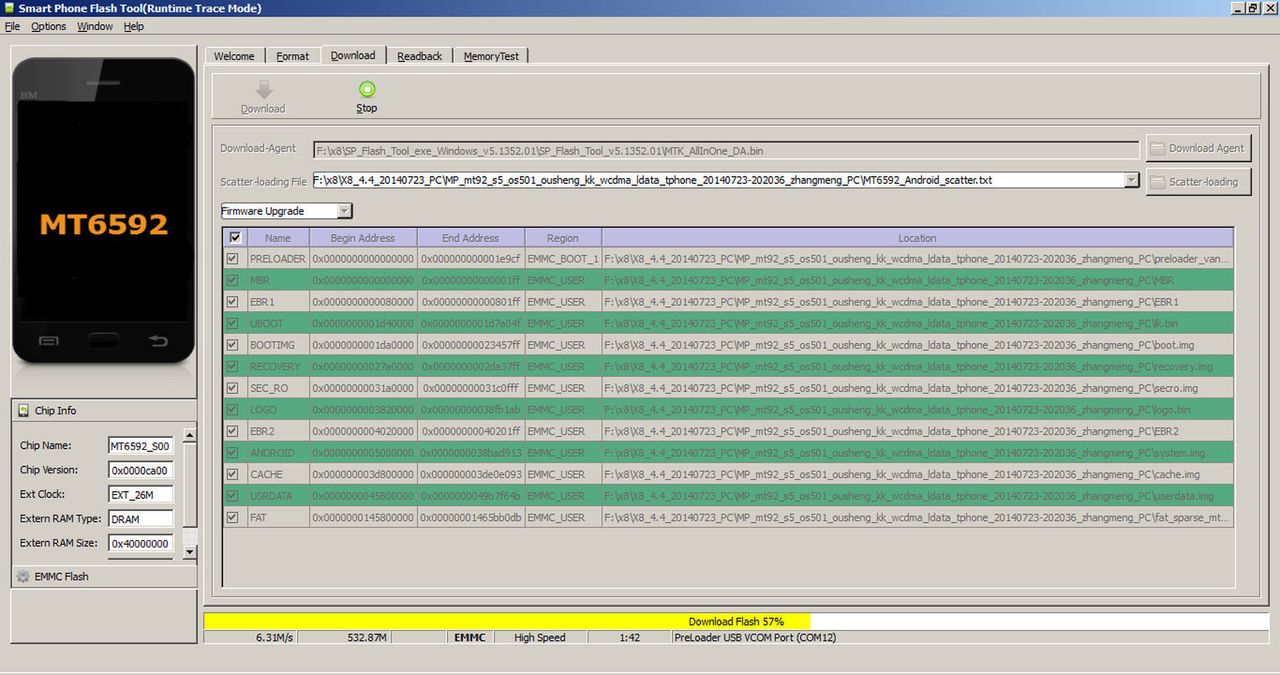Click the Chip Info panel scrollbar
Viewport: 1280px width, 675px height.
point(190,492)
